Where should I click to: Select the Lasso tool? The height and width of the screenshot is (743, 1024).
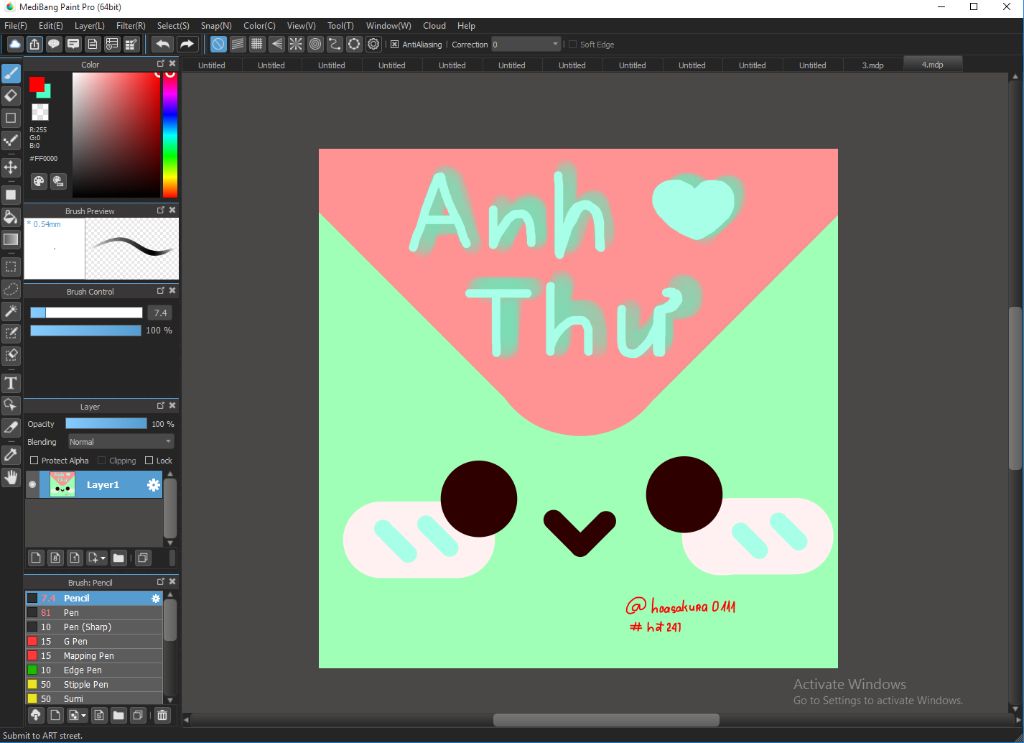click(x=11, y=289)
